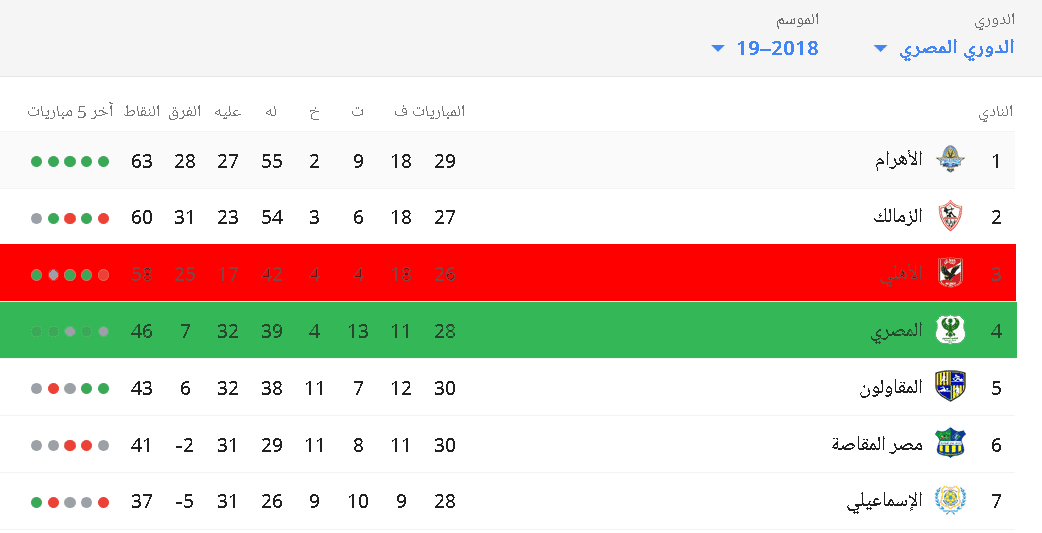Click the النقاط points column header

click(142, 111)
